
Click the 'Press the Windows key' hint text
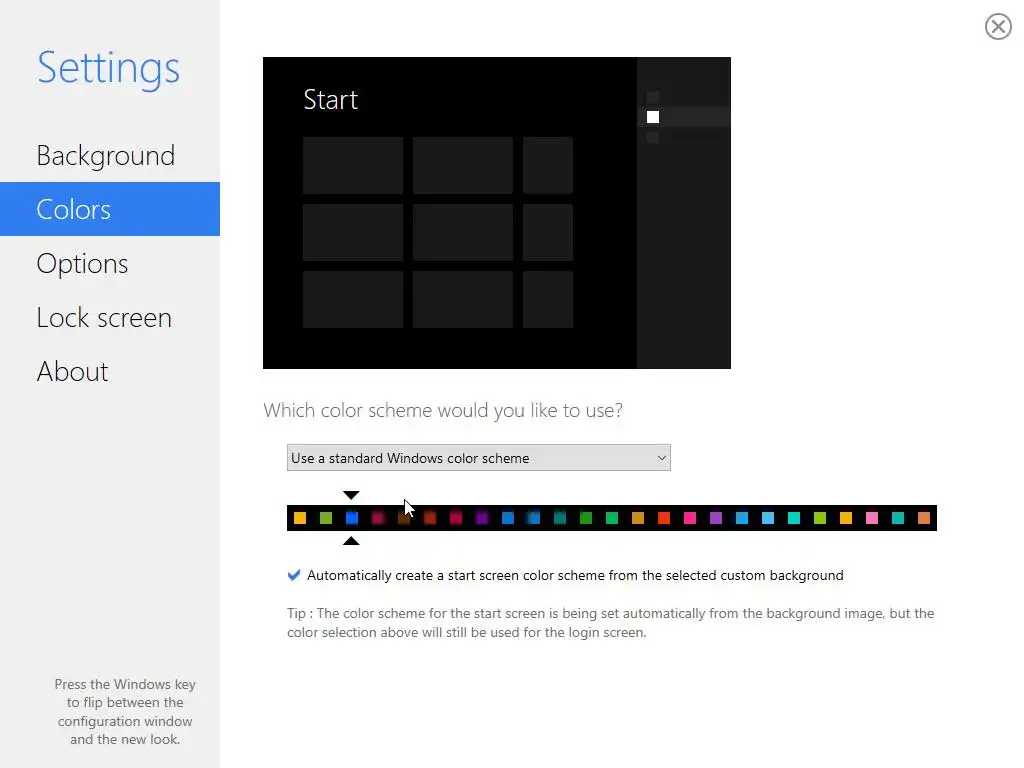coord(125,712)
